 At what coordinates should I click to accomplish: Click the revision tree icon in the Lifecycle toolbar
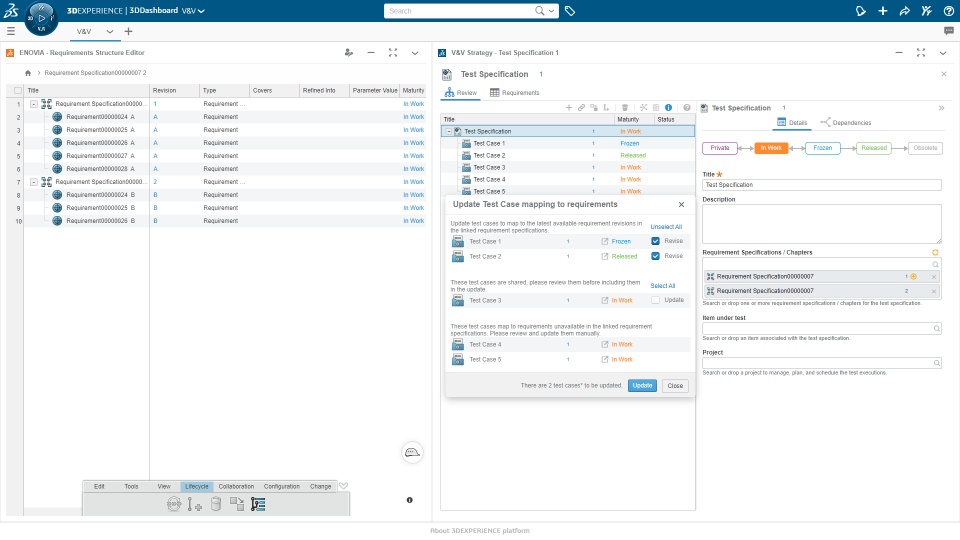(258, 504)
